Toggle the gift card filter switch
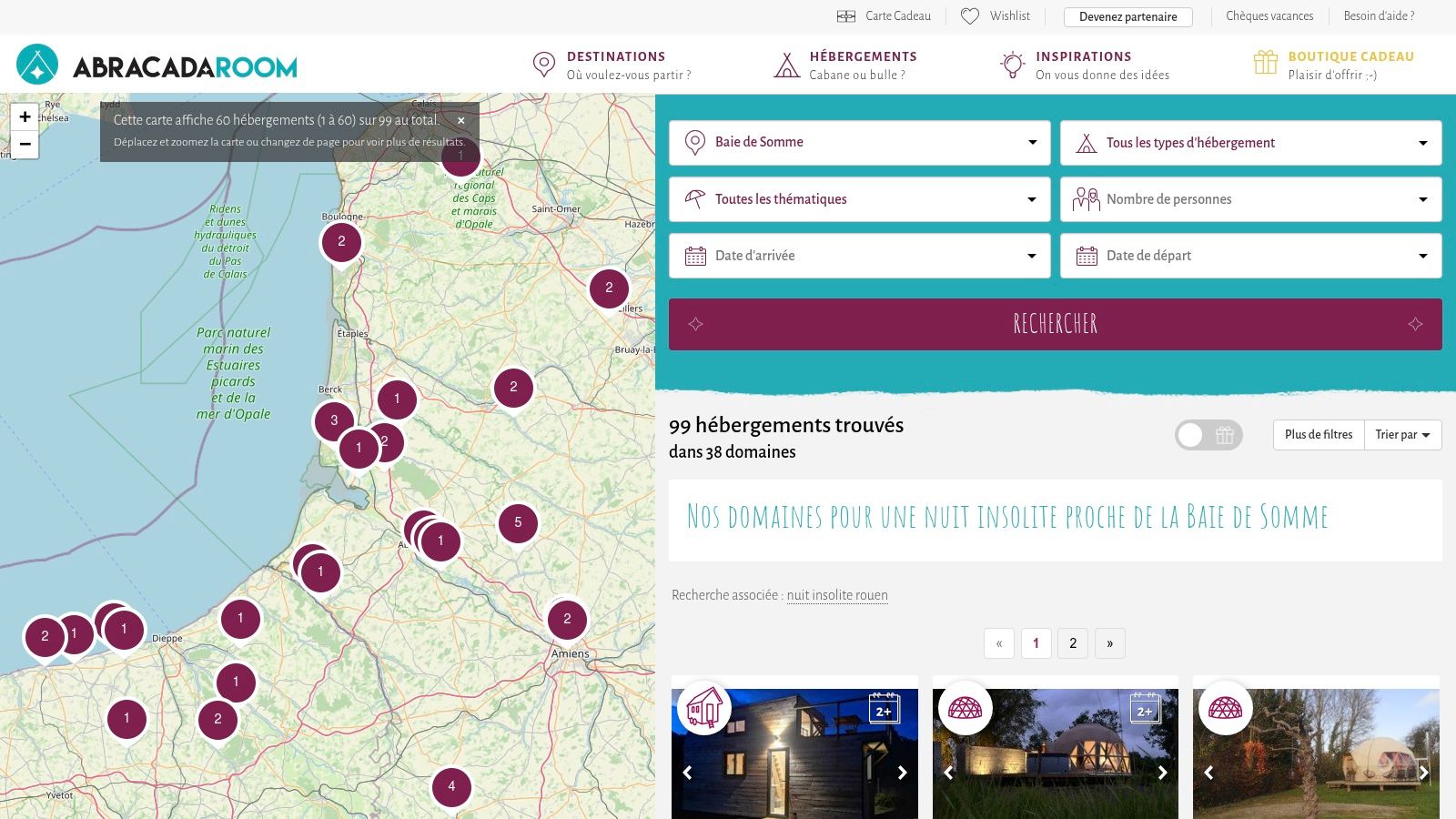1456x819 pixels. pos(1208,435)
